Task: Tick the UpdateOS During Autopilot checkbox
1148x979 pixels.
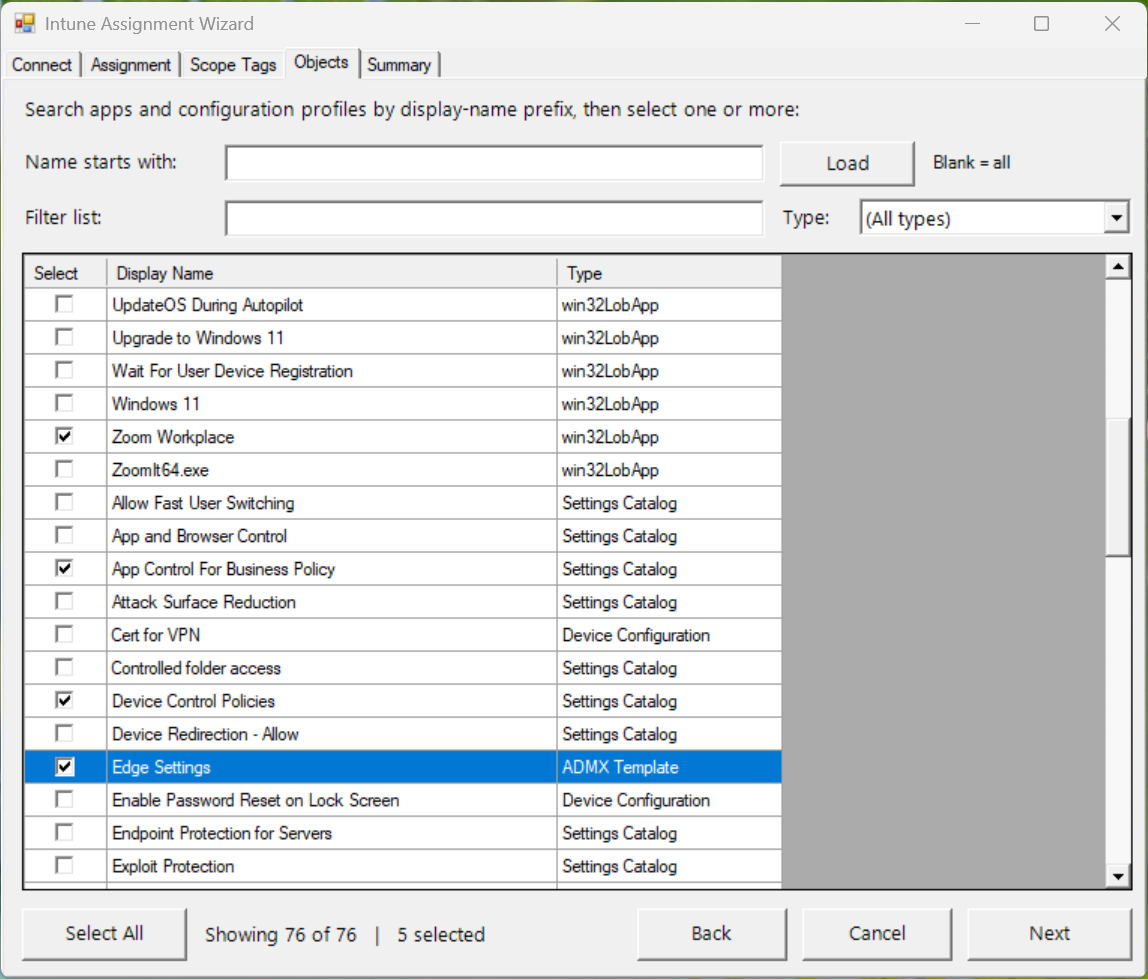Action: coord(64,304)
